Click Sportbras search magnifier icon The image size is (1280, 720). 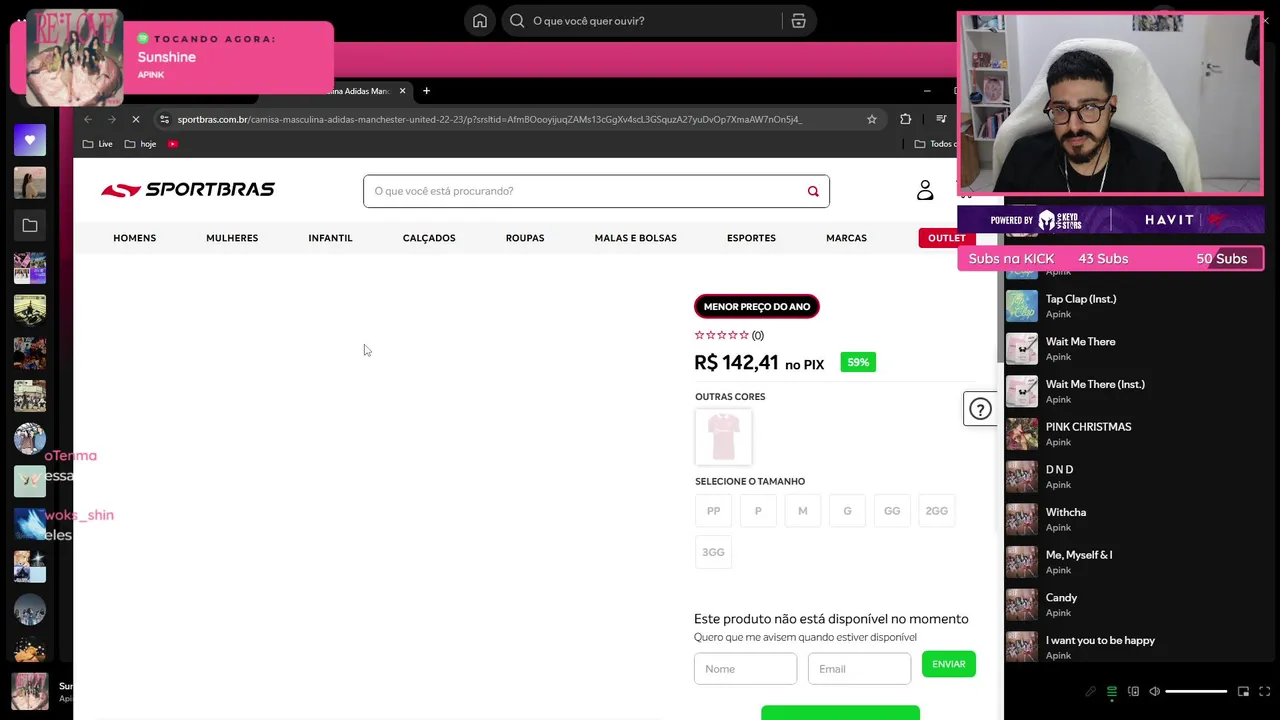pos(813,191)
